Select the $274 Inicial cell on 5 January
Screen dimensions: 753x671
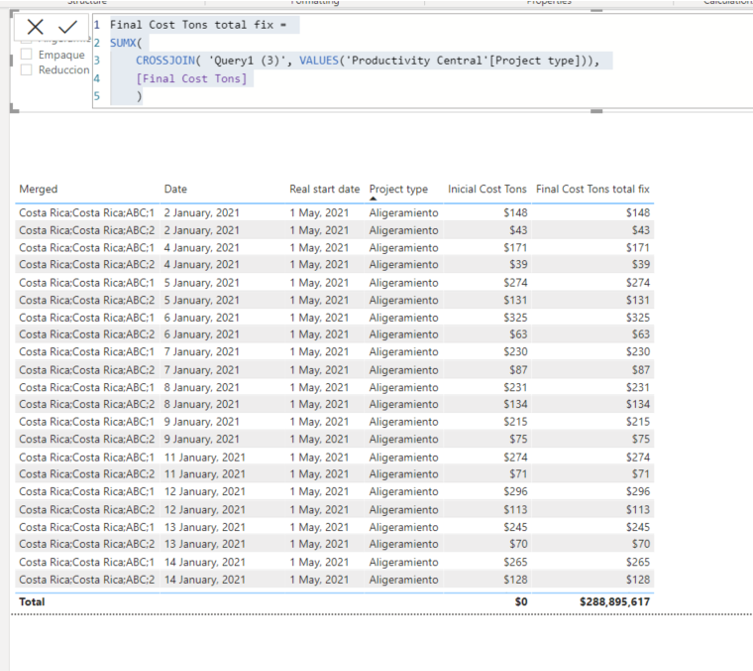click(515, 283)
